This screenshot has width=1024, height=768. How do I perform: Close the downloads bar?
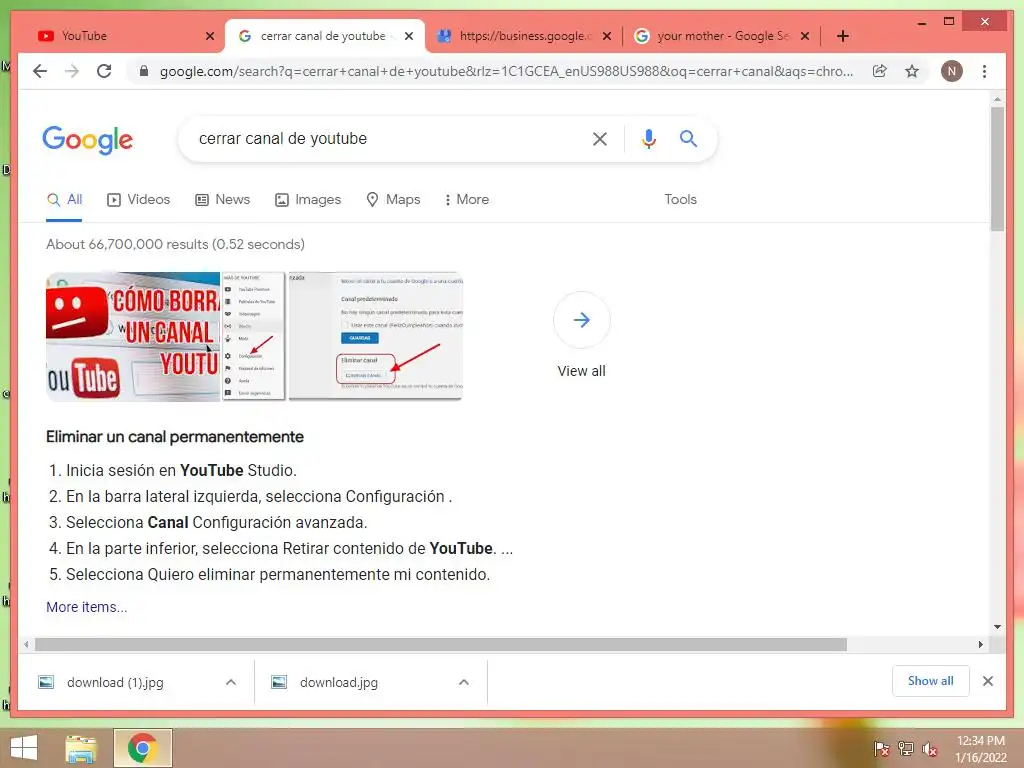[x=987, y=681]
